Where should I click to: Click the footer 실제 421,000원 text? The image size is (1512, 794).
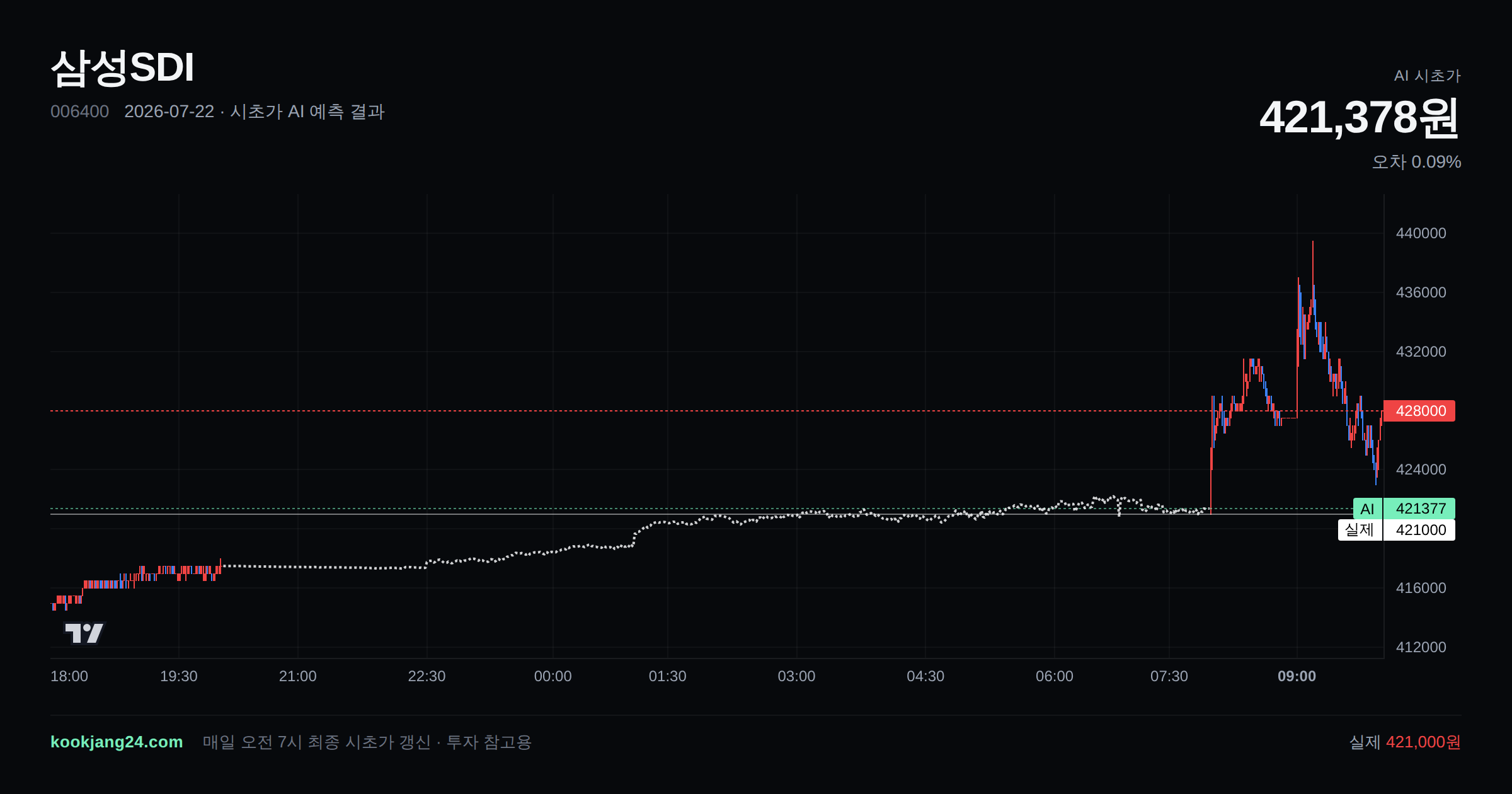pyautogui.click(x=1405, y=742)
